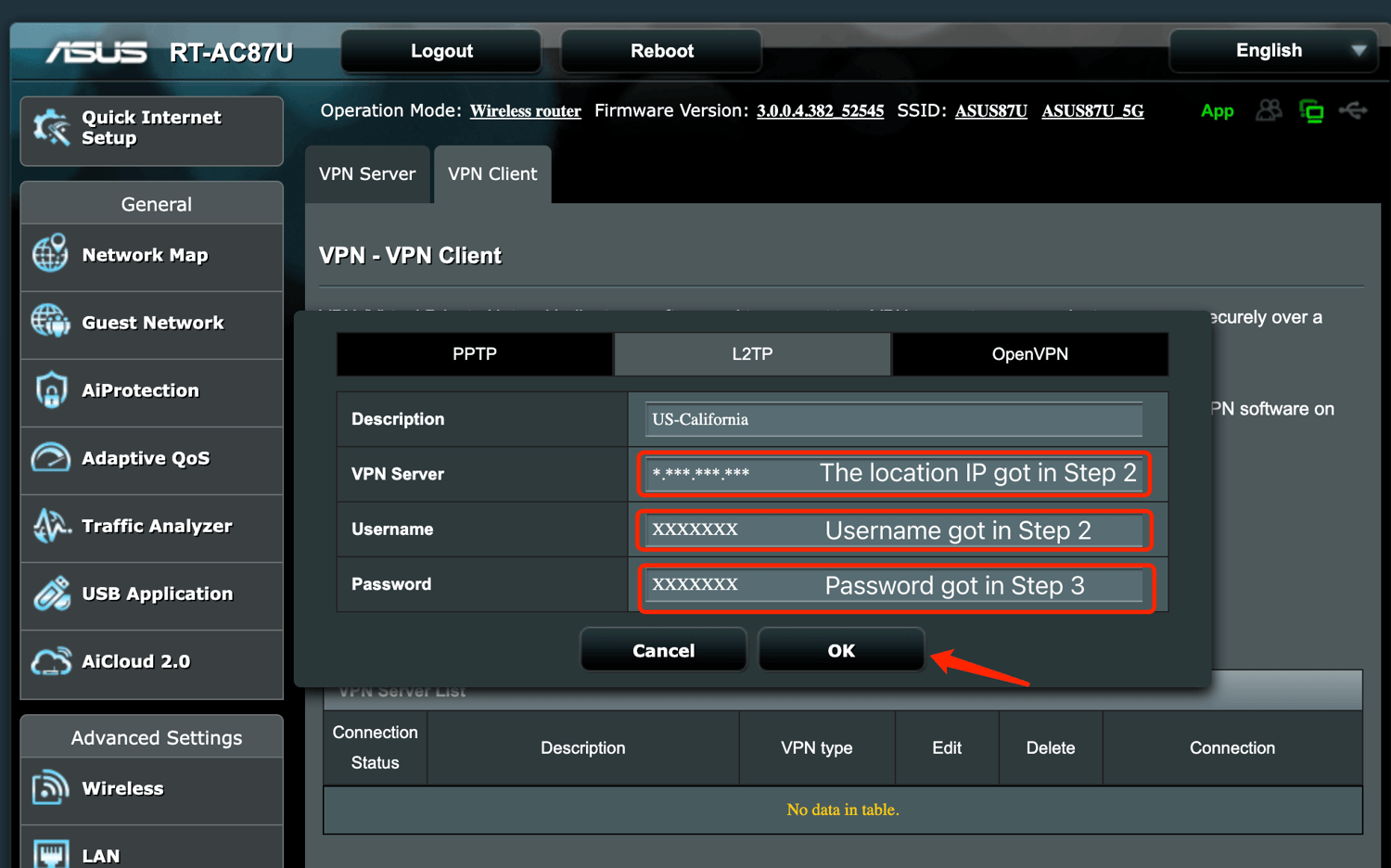Open Network Map via its globe icon

[50, 254]
